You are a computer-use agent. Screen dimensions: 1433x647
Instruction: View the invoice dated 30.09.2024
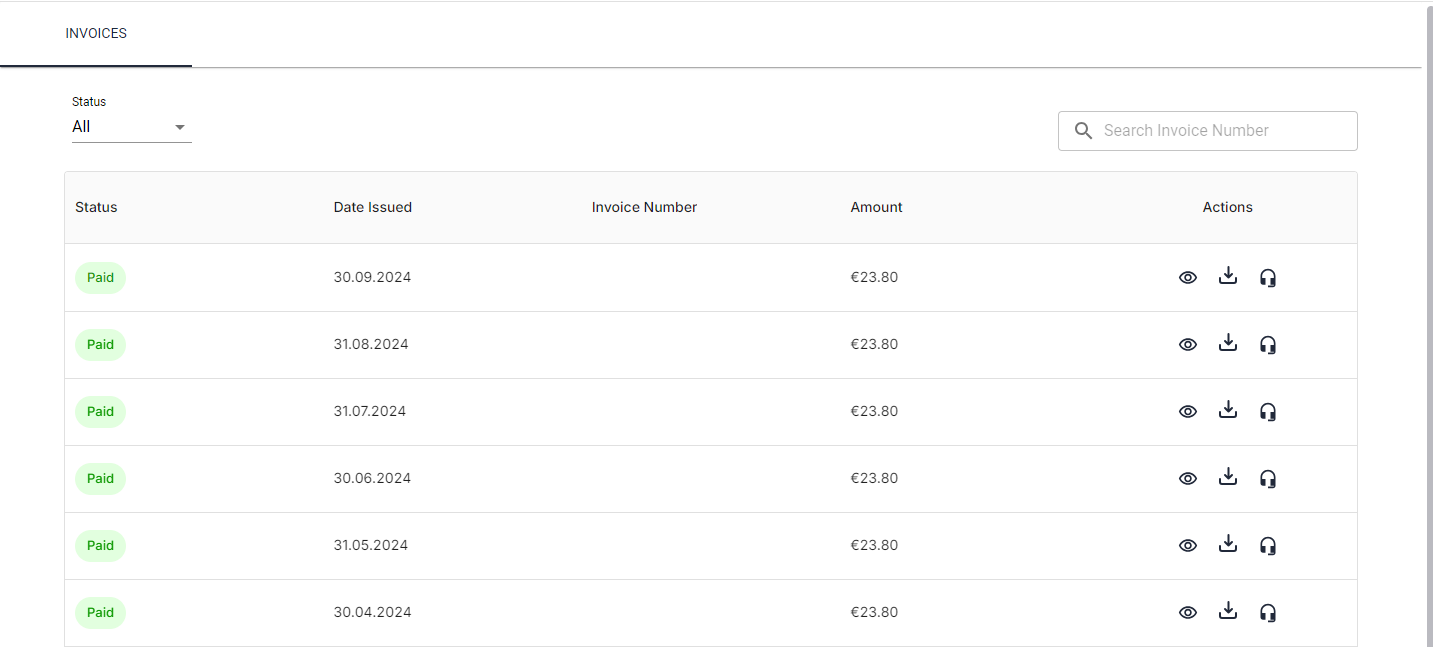click(x=1187, y=278)
